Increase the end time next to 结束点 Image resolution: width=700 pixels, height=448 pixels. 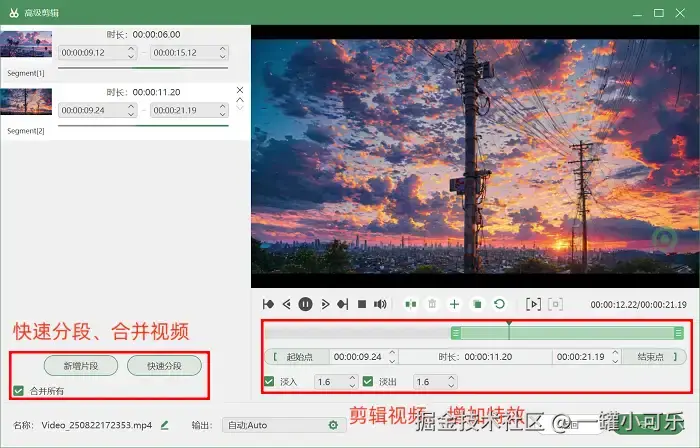coord(615,353)
